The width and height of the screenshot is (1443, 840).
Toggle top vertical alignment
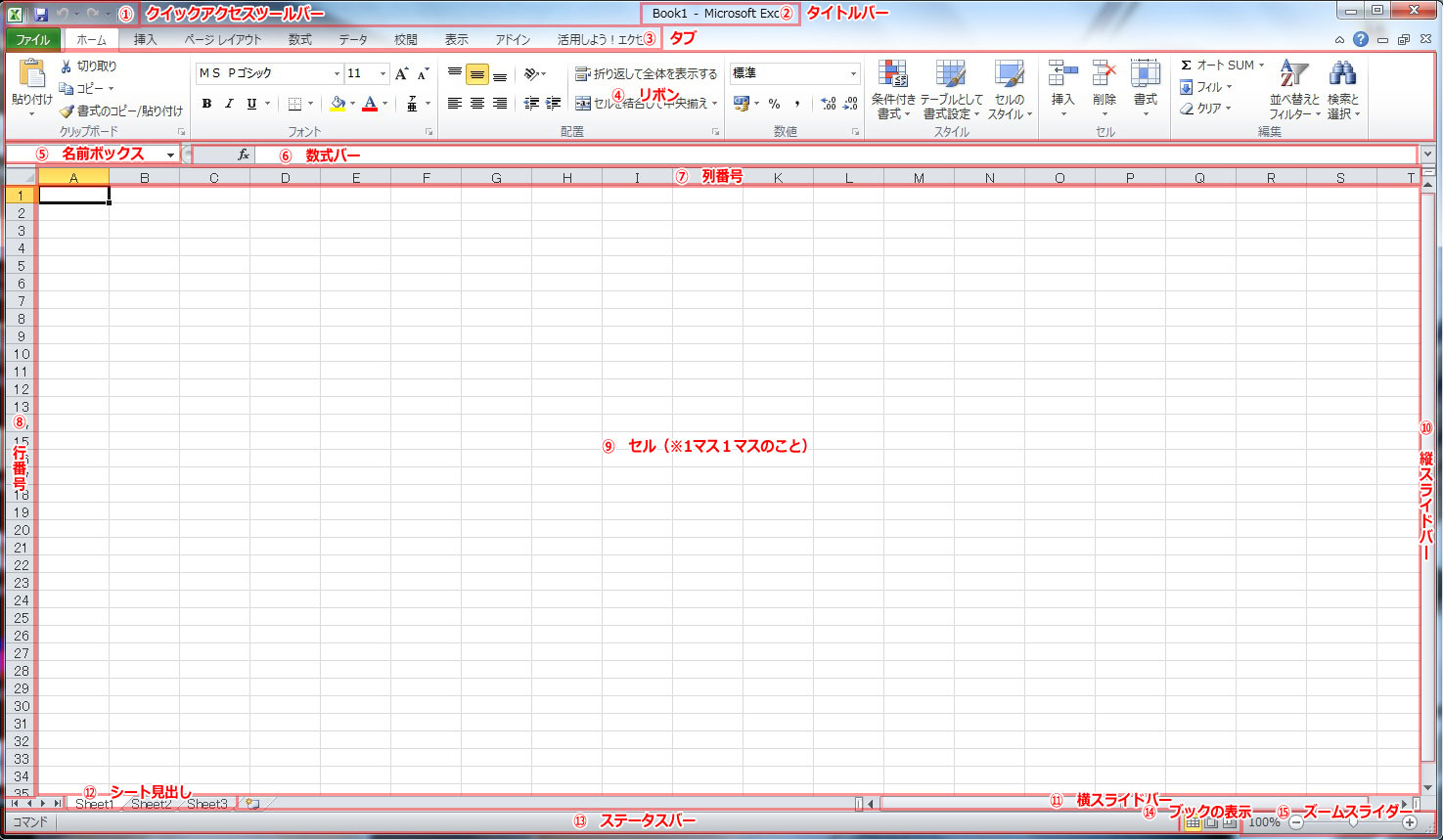coord(455,73)
